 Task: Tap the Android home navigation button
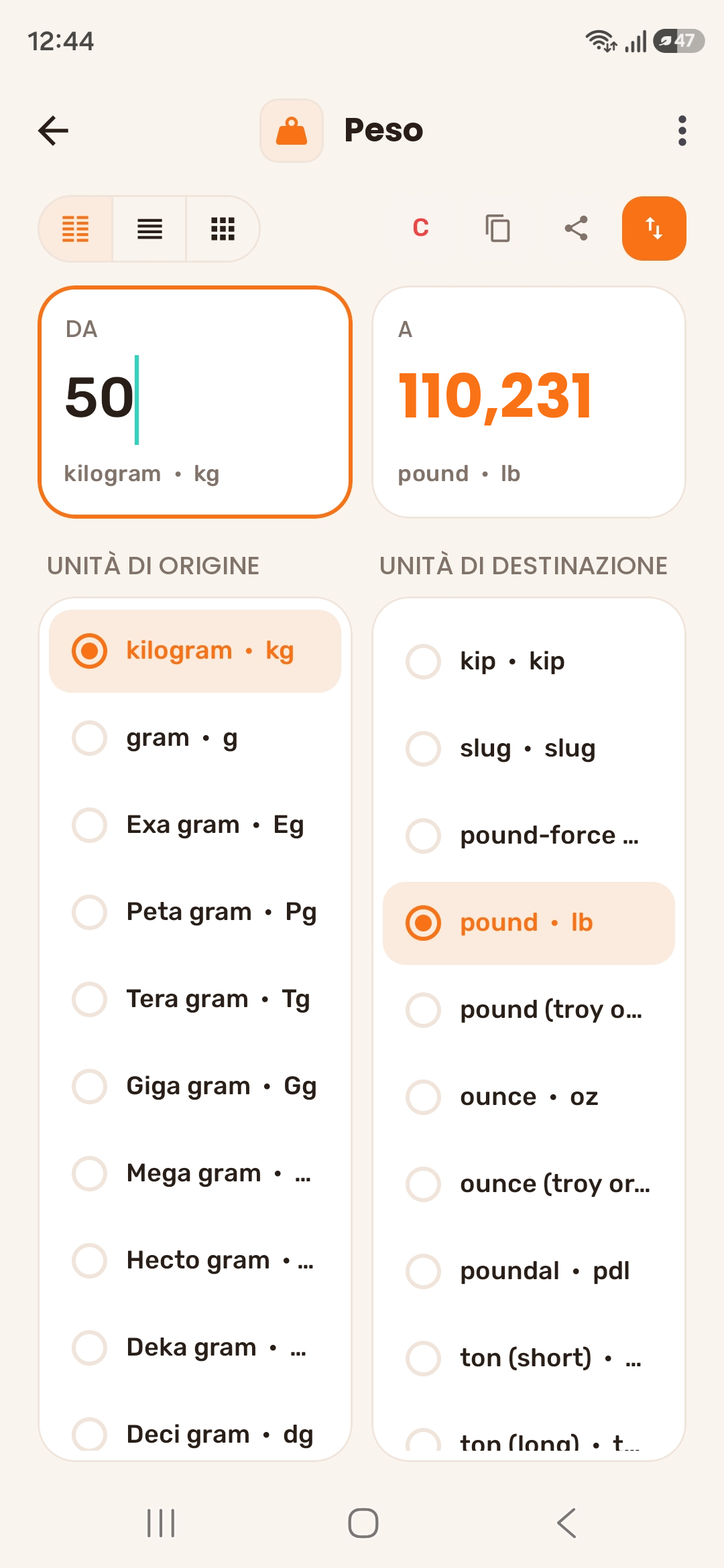[x=363, y=1523]
